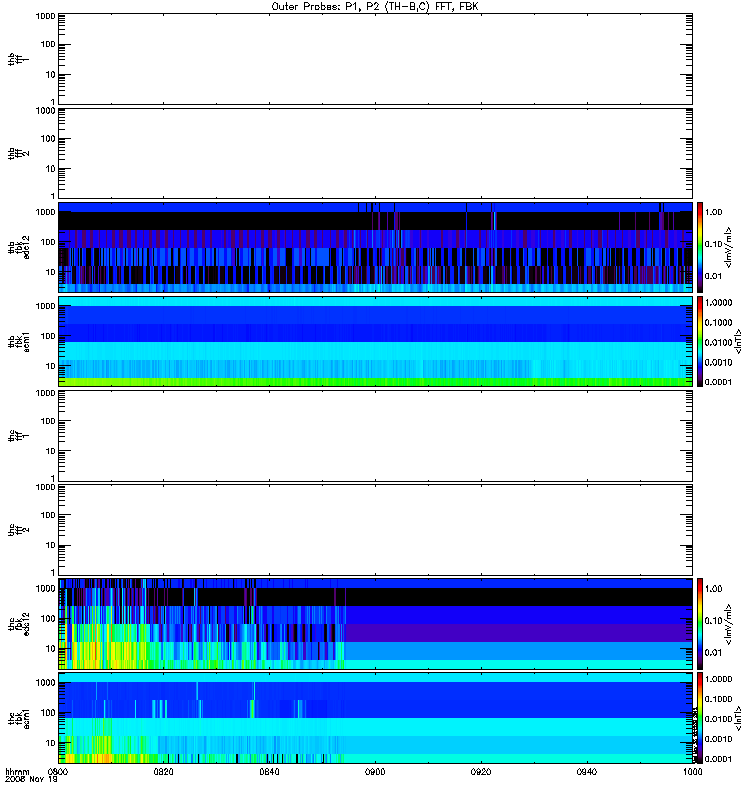Click the 0940 time axis label
750x800 pixels.
point(587,772)
